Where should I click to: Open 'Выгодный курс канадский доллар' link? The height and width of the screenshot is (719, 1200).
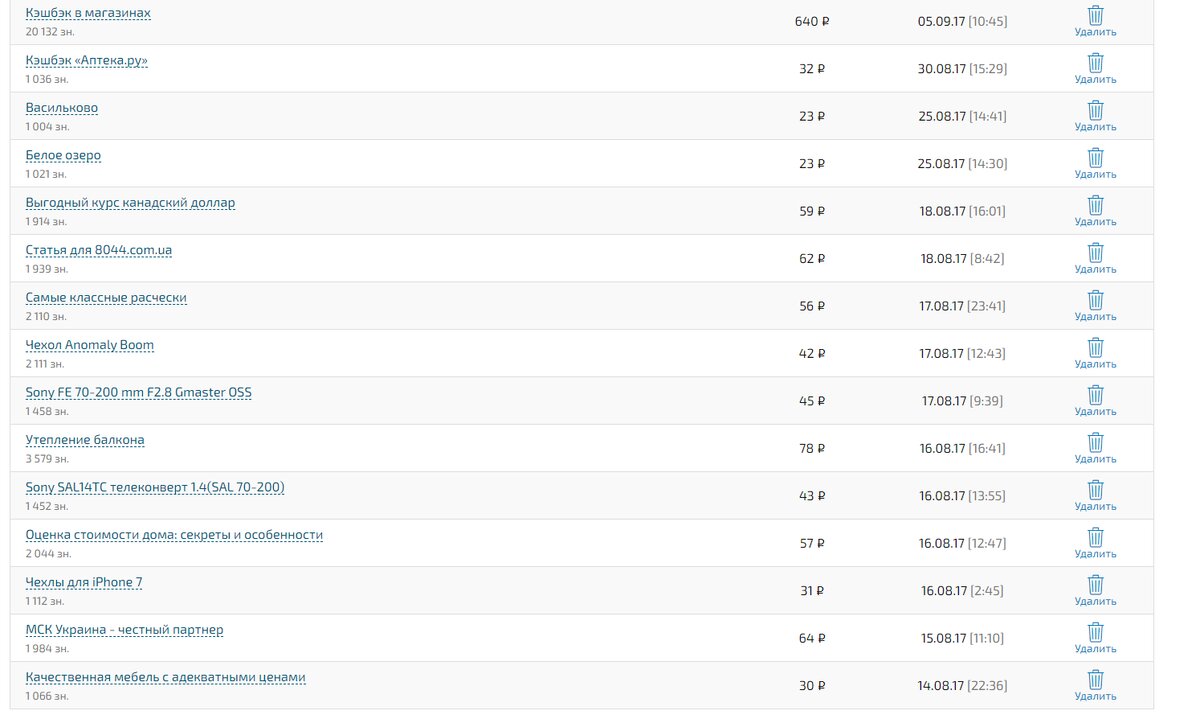click(x=130, y=203)
